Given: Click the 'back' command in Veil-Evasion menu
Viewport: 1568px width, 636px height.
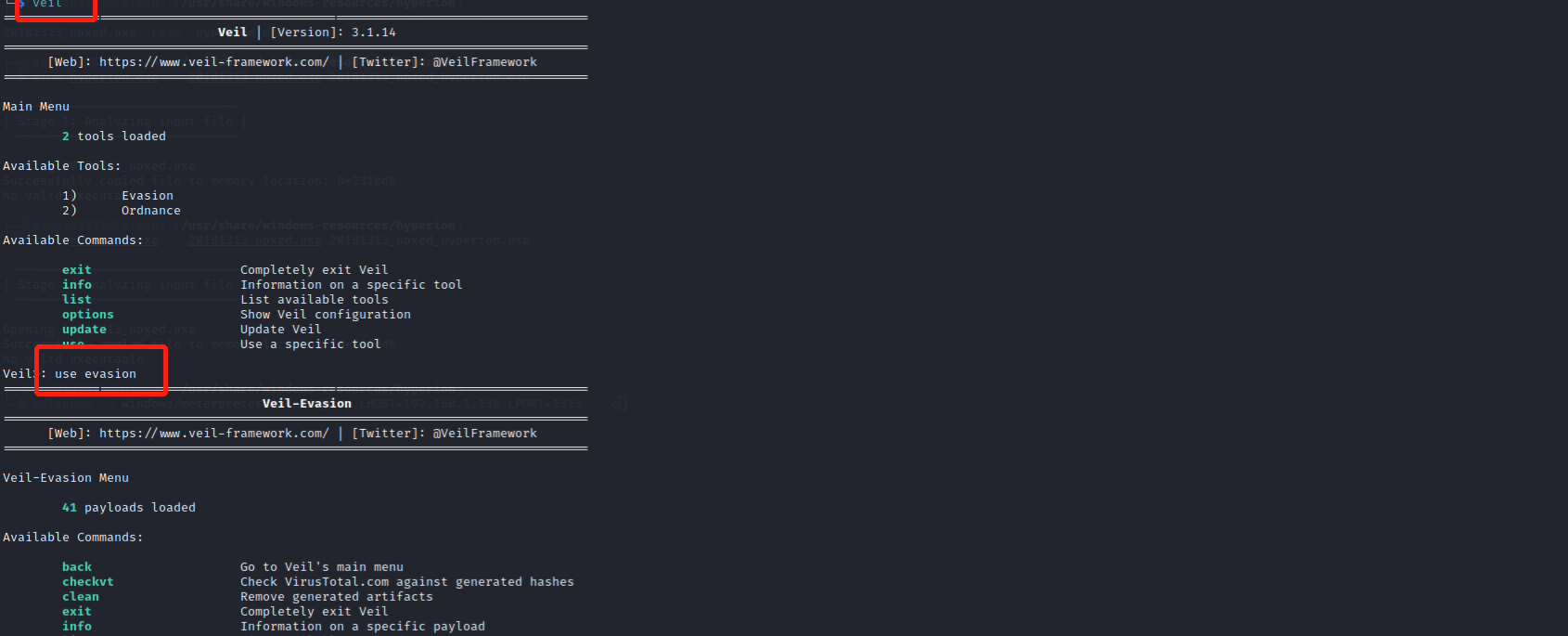Looking at the screenshot, I should click(x=77, y=567).
